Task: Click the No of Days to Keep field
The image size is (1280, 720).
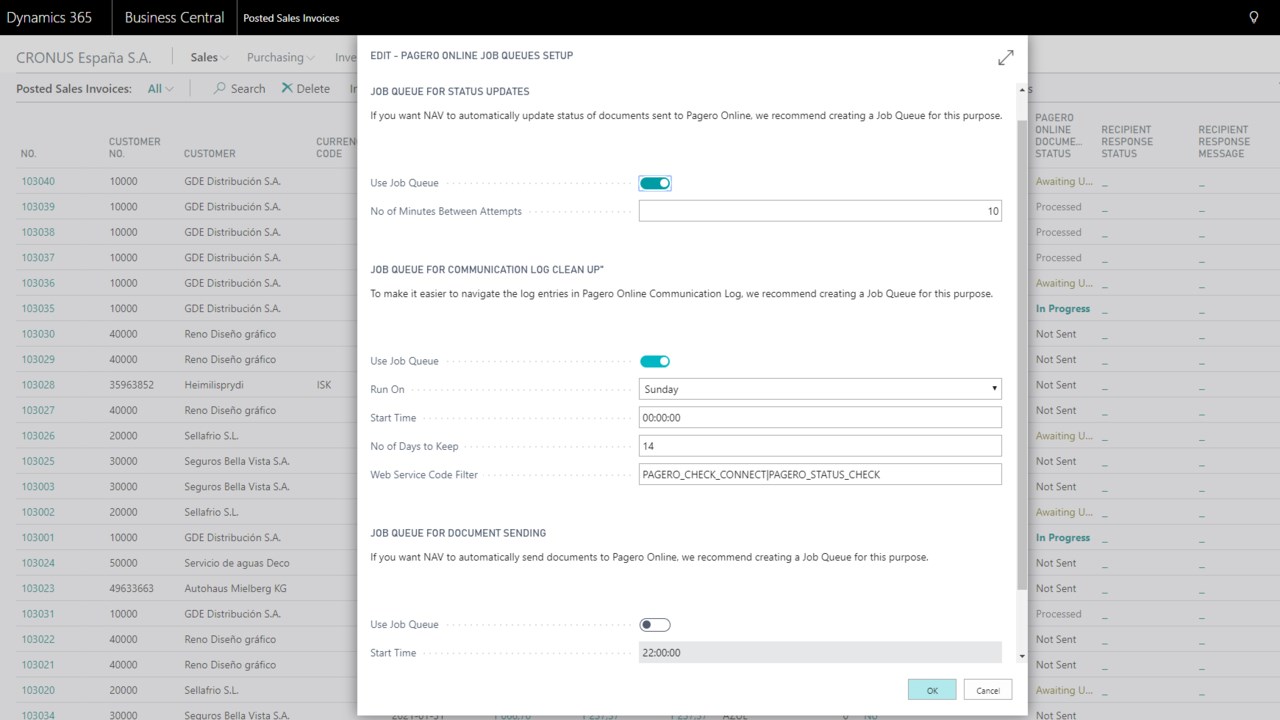Action: click(x=820, y=446)
